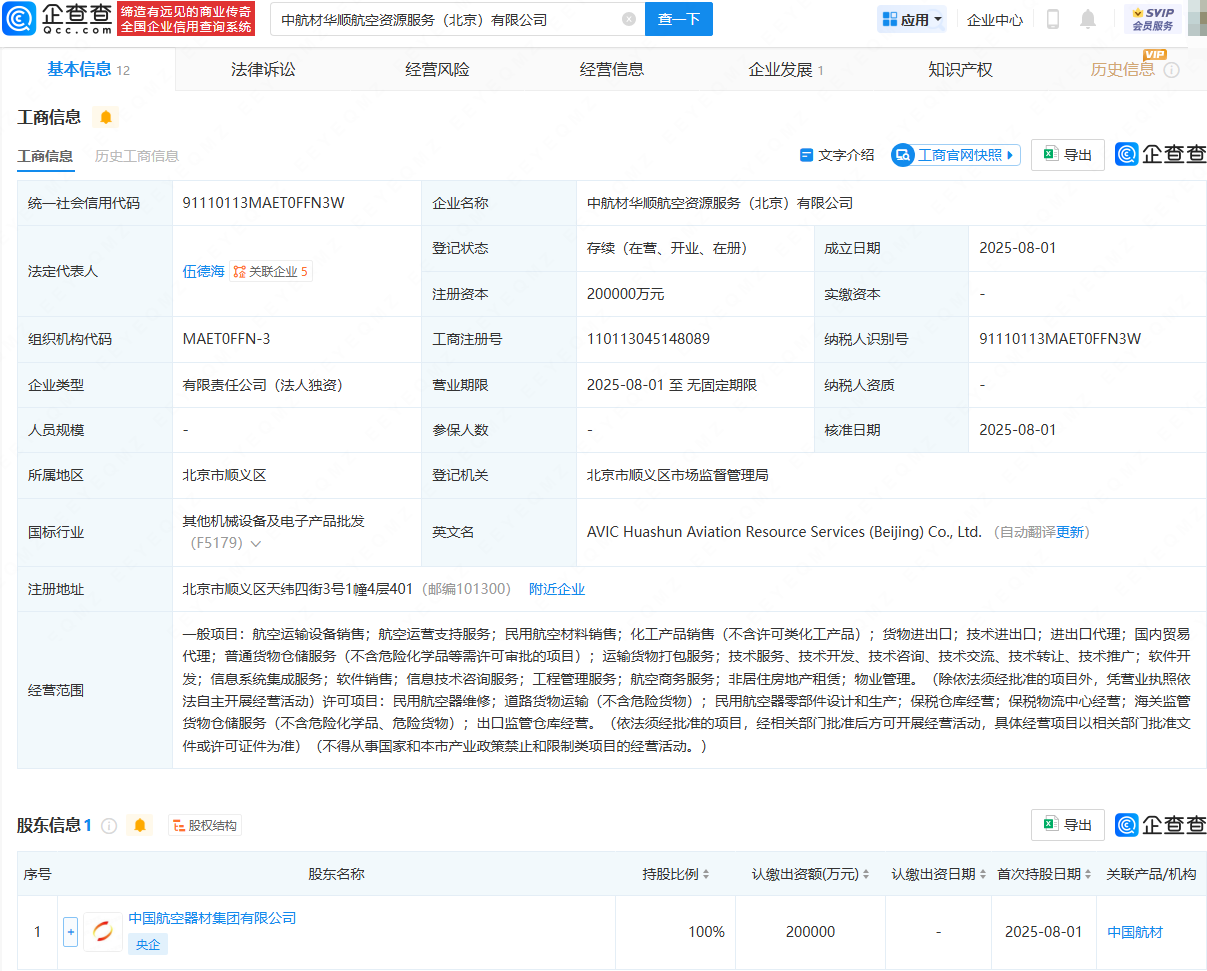Open 企业中心 link
1207x971 pixels.
(x=995, y=19)
